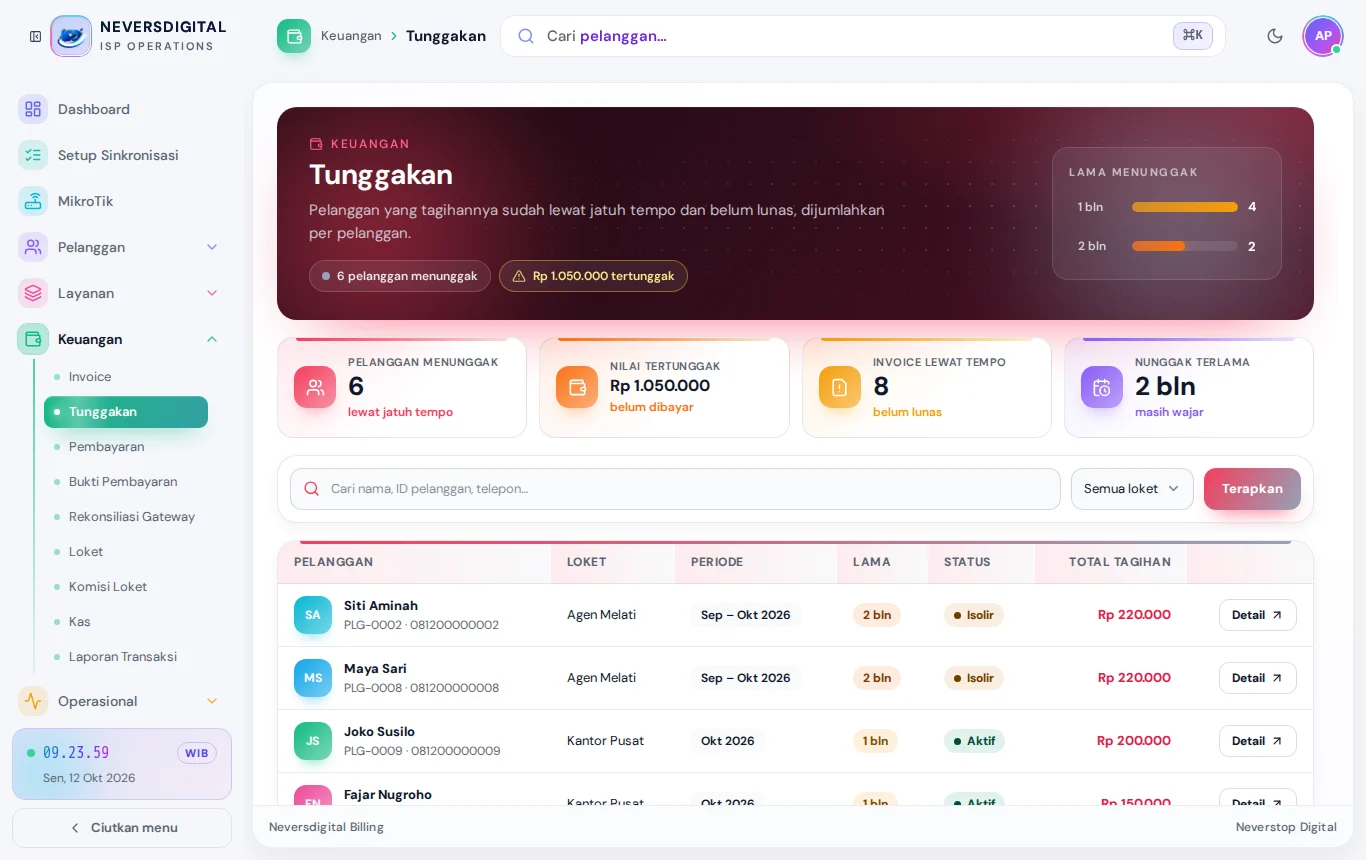Click the wallet icon in the breadcrumb
Viewport: 1366px width, 860px height.
(x=294, y=36)
